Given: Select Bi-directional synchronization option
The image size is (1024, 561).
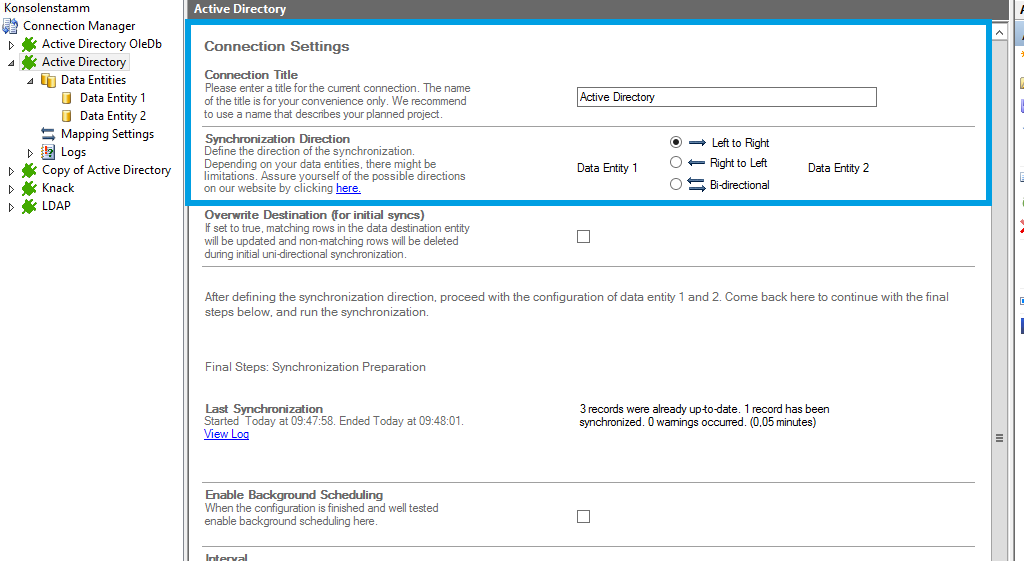Looking at the screenshot, I should click(x=676, y=184).
